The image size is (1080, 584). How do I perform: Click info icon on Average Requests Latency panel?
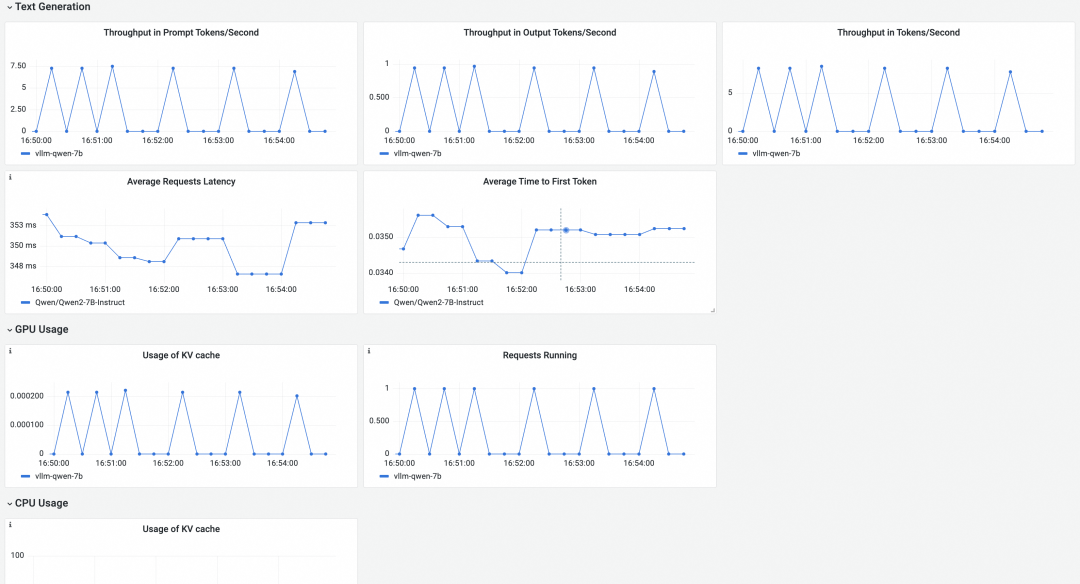(10, 177)
